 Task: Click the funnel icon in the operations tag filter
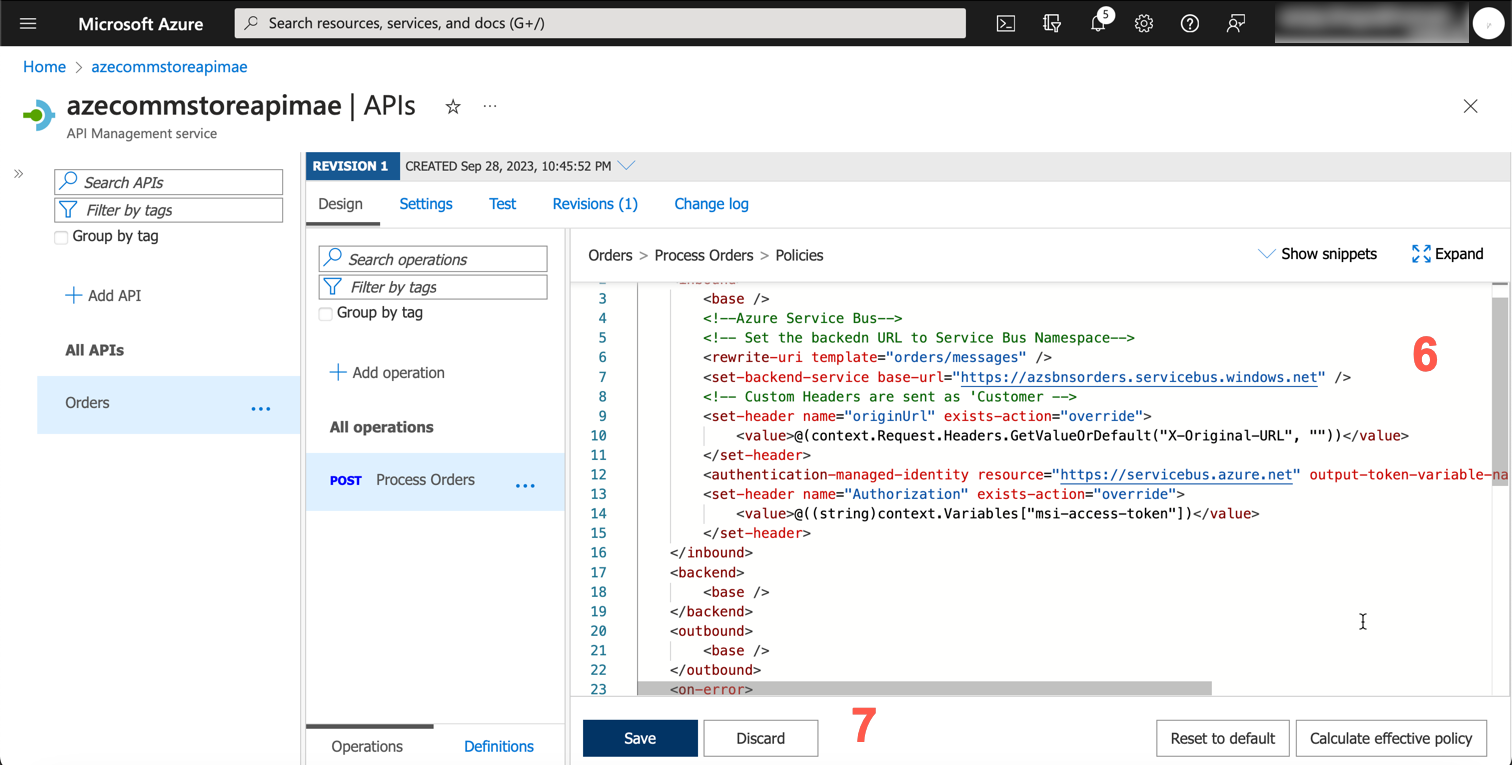pyautogui.click(x=332, y=286)
